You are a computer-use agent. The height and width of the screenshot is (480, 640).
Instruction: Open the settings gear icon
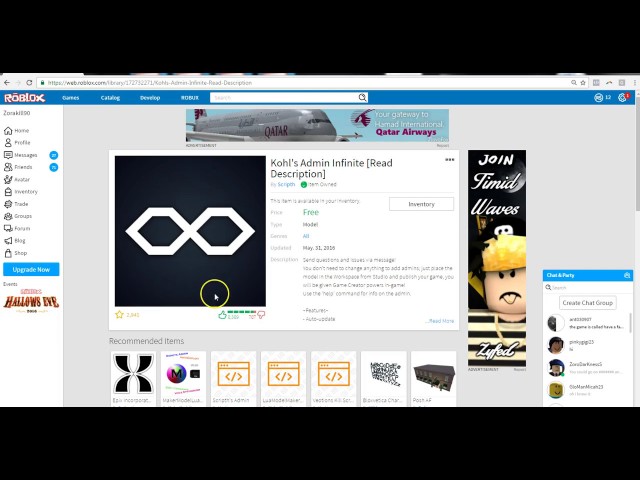622,98
